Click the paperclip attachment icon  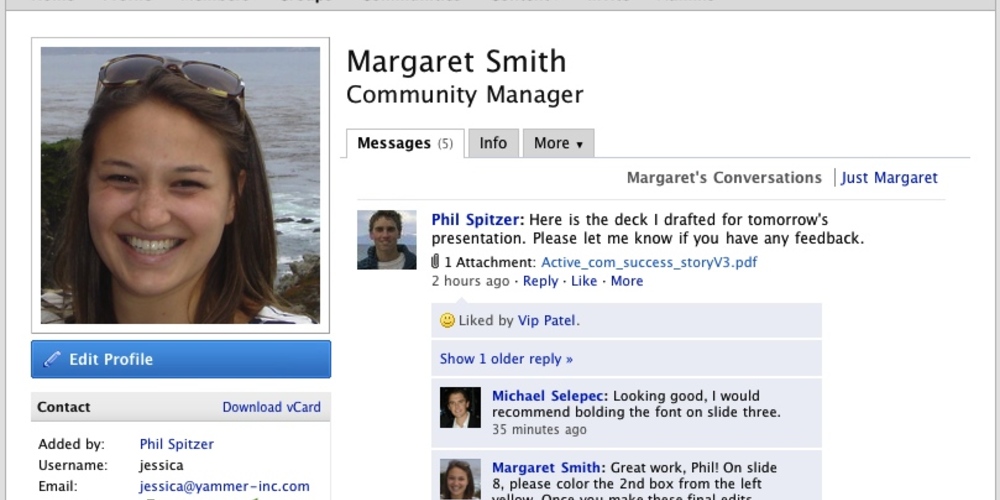point(435,262)
